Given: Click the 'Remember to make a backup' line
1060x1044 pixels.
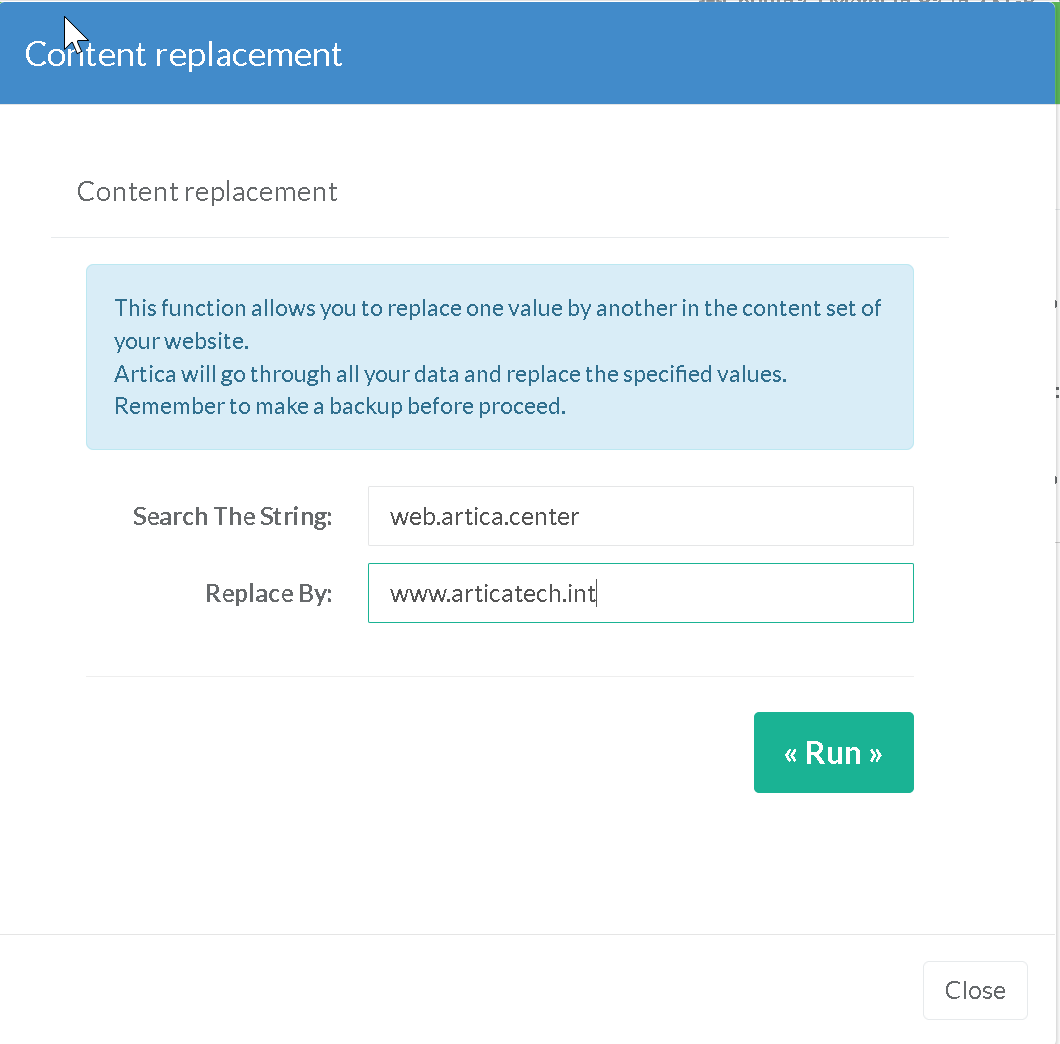Looking at the screenshot, I should [340, 407].
